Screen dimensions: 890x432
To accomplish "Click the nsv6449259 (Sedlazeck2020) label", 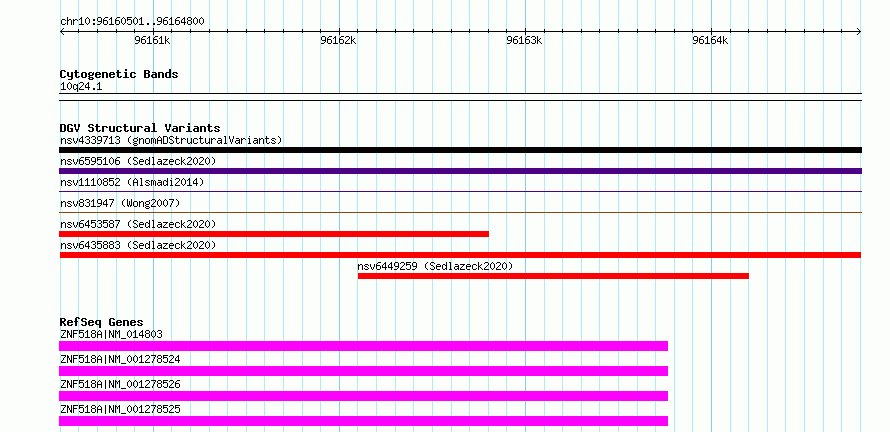I will pos(435,266).
